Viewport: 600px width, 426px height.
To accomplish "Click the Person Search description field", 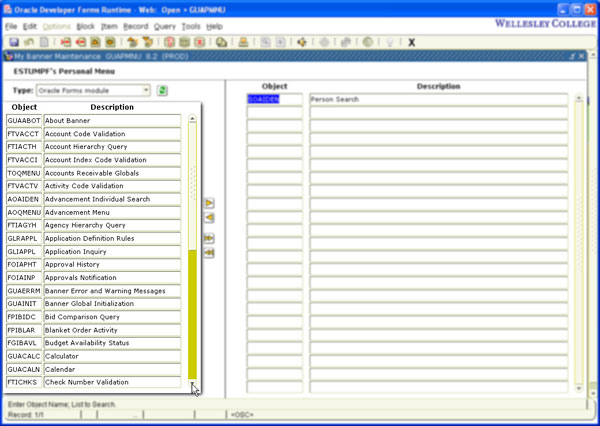I will coord(439,99).
